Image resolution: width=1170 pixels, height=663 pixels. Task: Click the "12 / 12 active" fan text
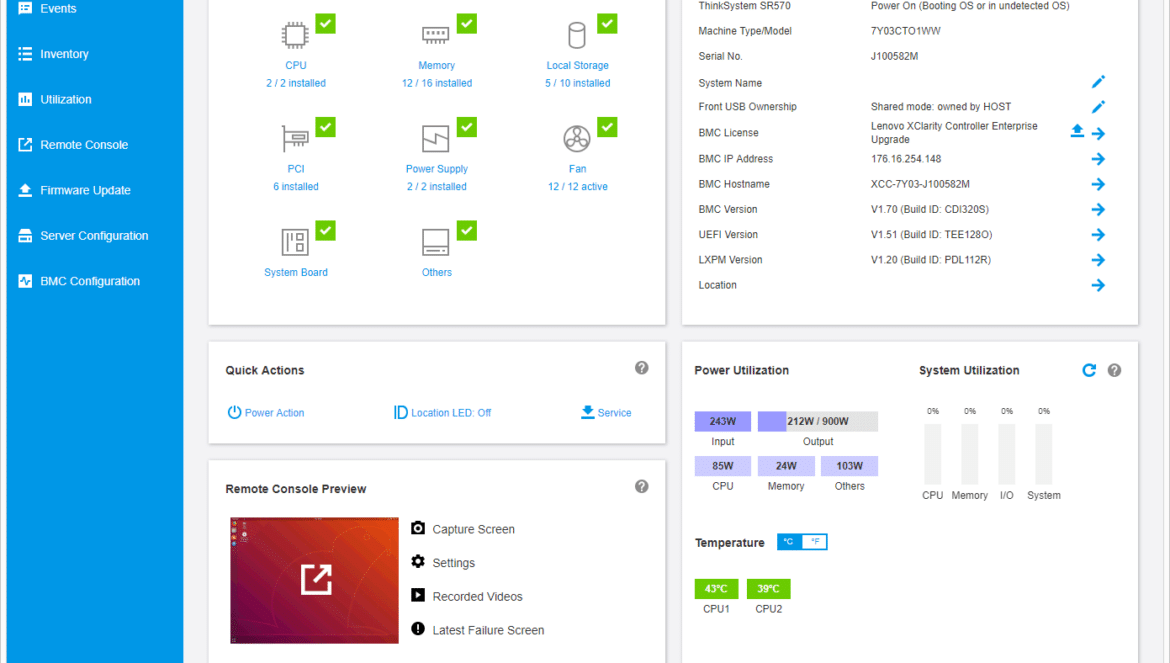click(578, 186)
